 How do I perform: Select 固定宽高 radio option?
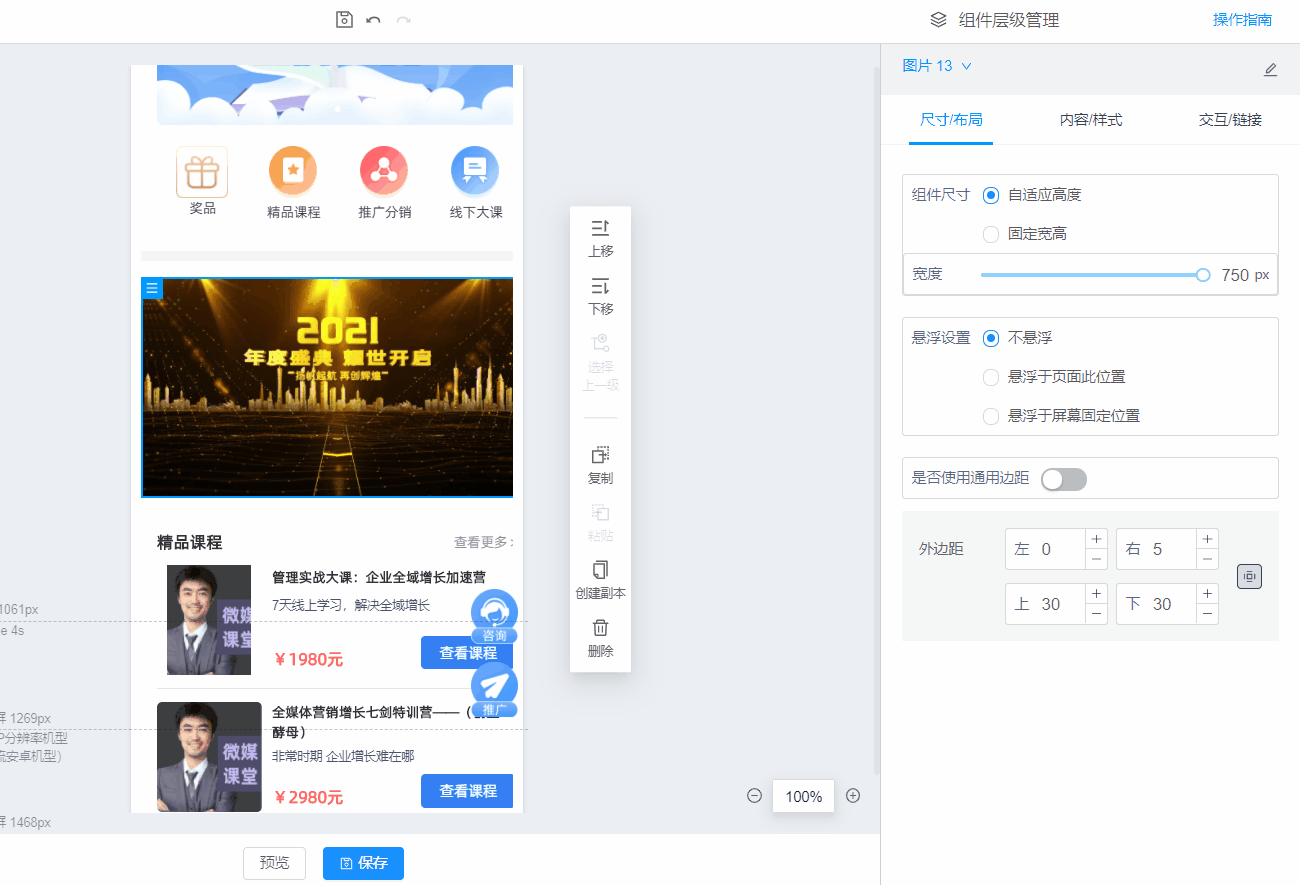(991, 234)
